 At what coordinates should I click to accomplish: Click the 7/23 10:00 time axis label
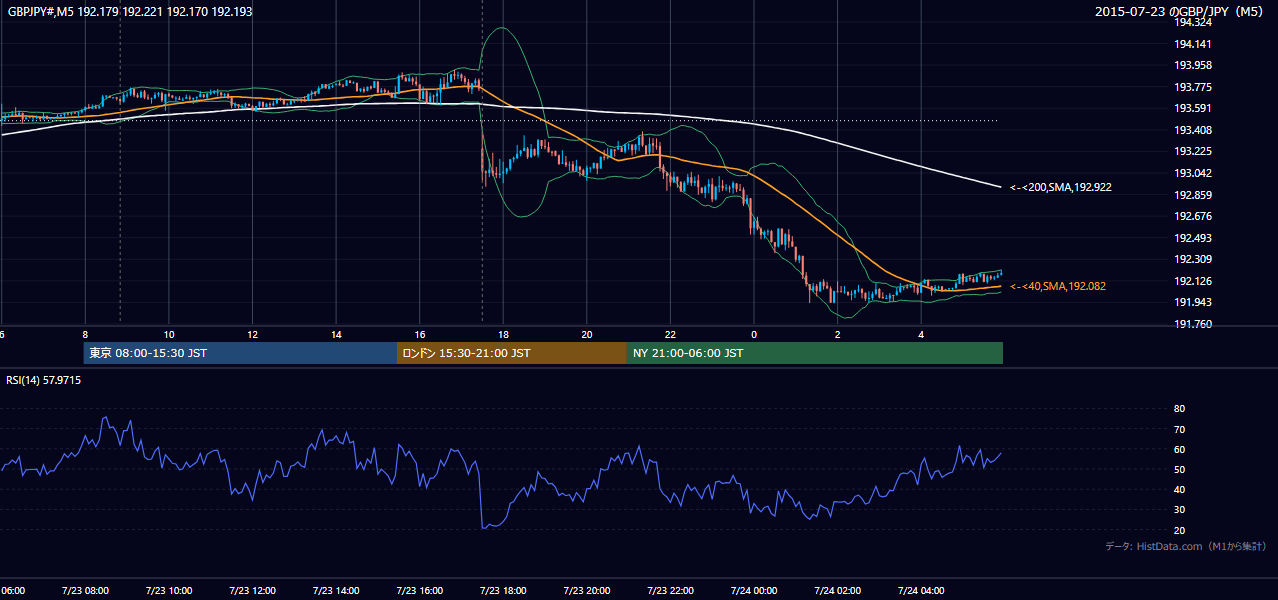pyautogui.click(x=169, y=590)
